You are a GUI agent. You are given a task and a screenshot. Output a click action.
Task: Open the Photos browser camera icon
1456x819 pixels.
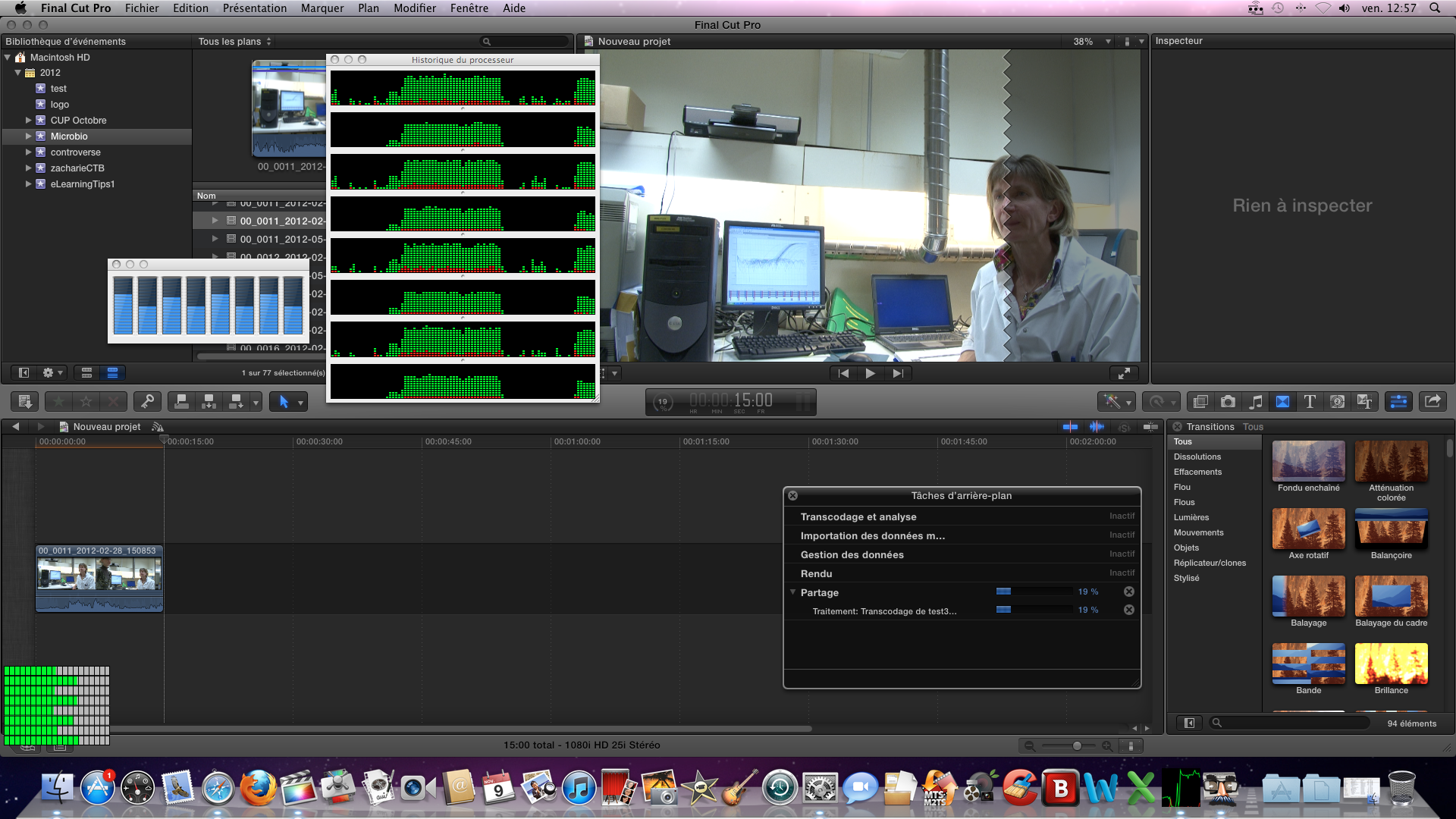[1228, 401]
